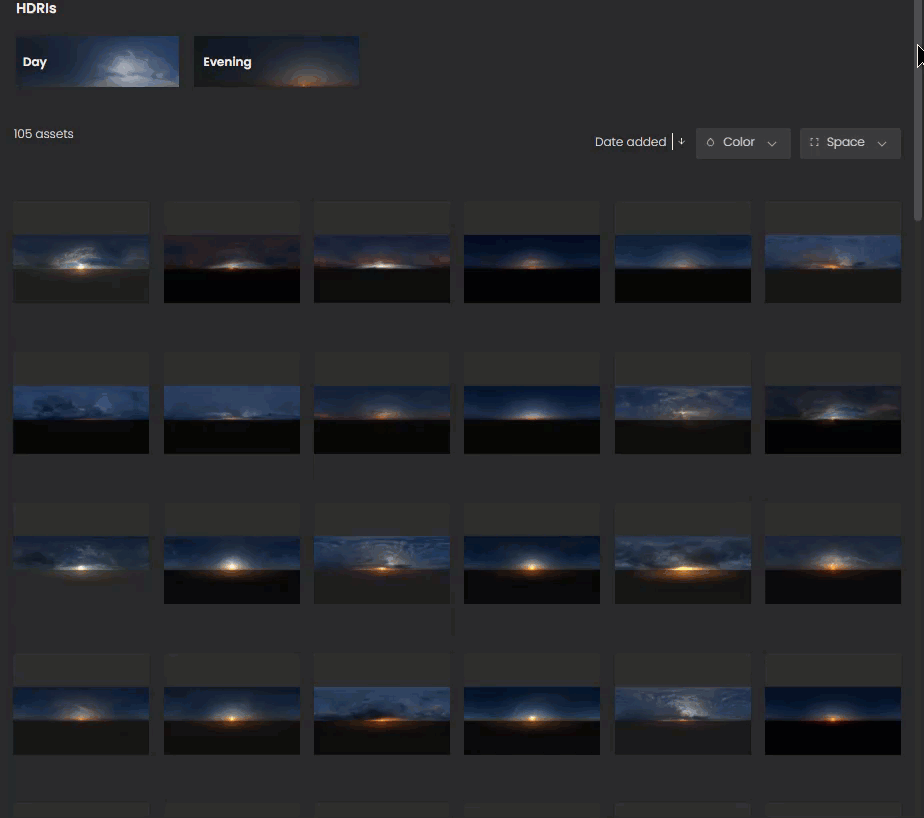Open the Color filter dropdown
The width and height of the screenshot is (924, 818).
742,143
